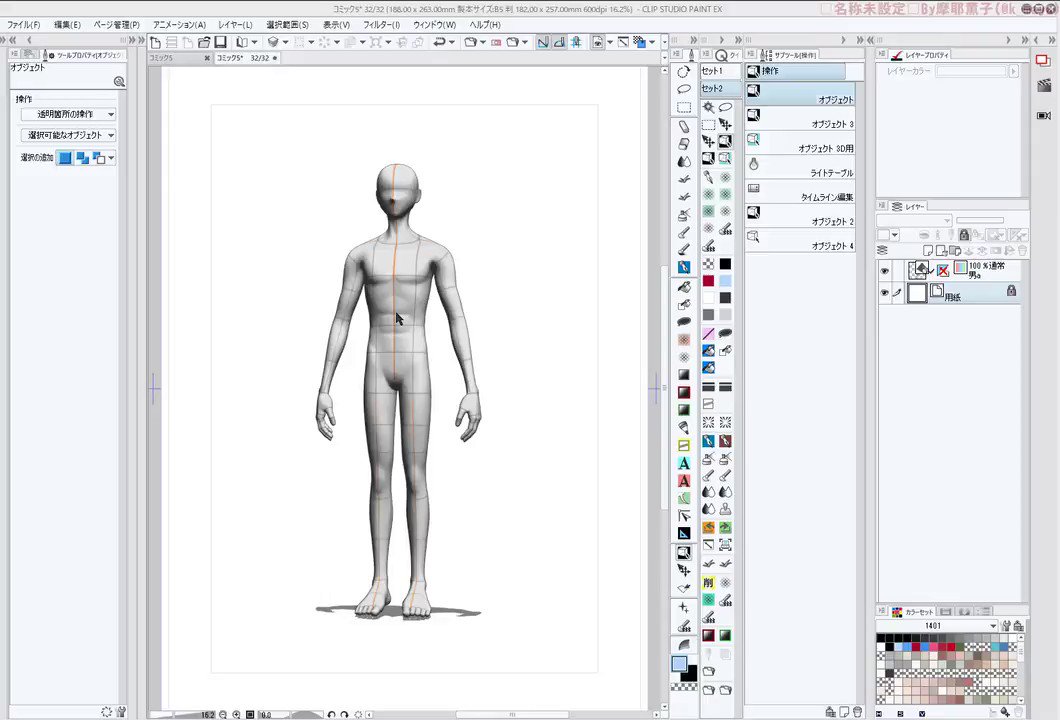The image size is (1060, 720).
Task: Select the オブジェクト subtool
Action: click(800, 94)
